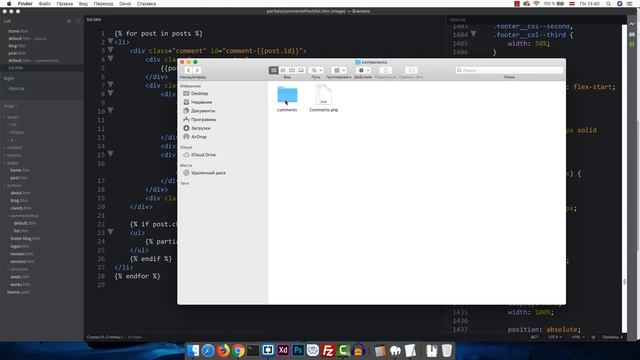The width and height of the screenshot is (640, 360).
Task: Open the Finder menu in the menu bar
Action: click(25, 4)
